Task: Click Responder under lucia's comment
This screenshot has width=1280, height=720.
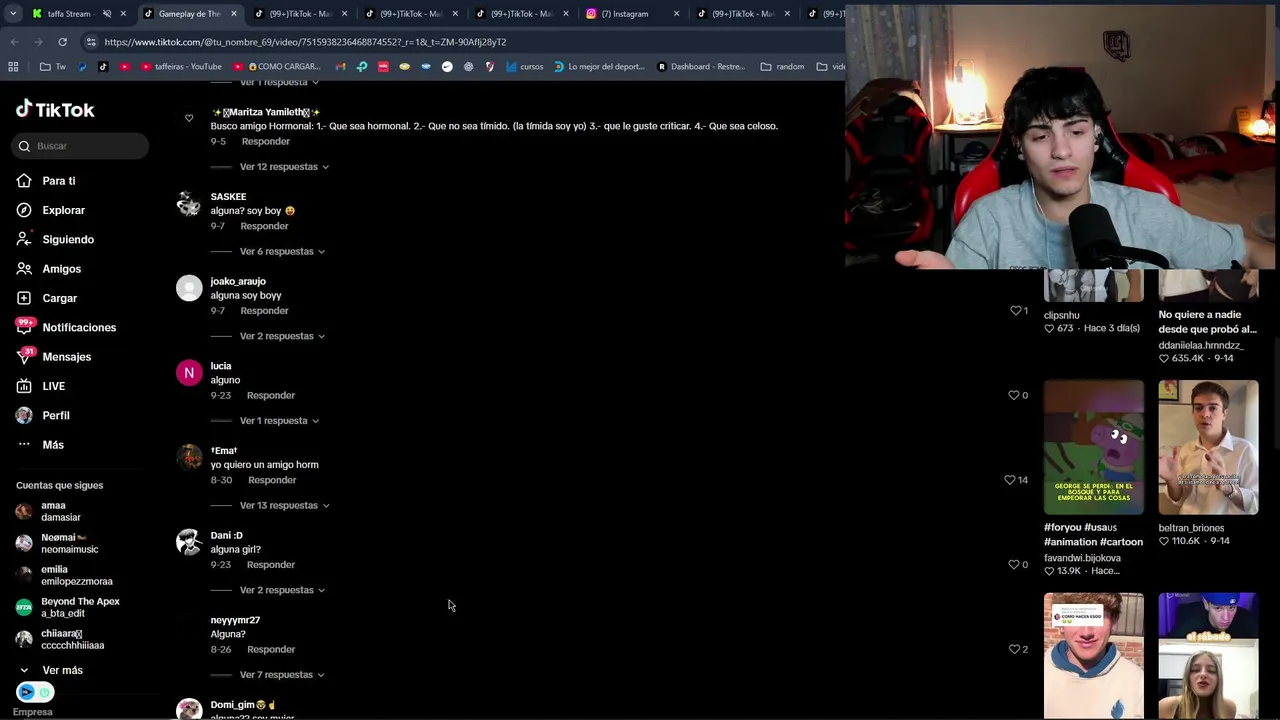Action: tap(270, 395)
